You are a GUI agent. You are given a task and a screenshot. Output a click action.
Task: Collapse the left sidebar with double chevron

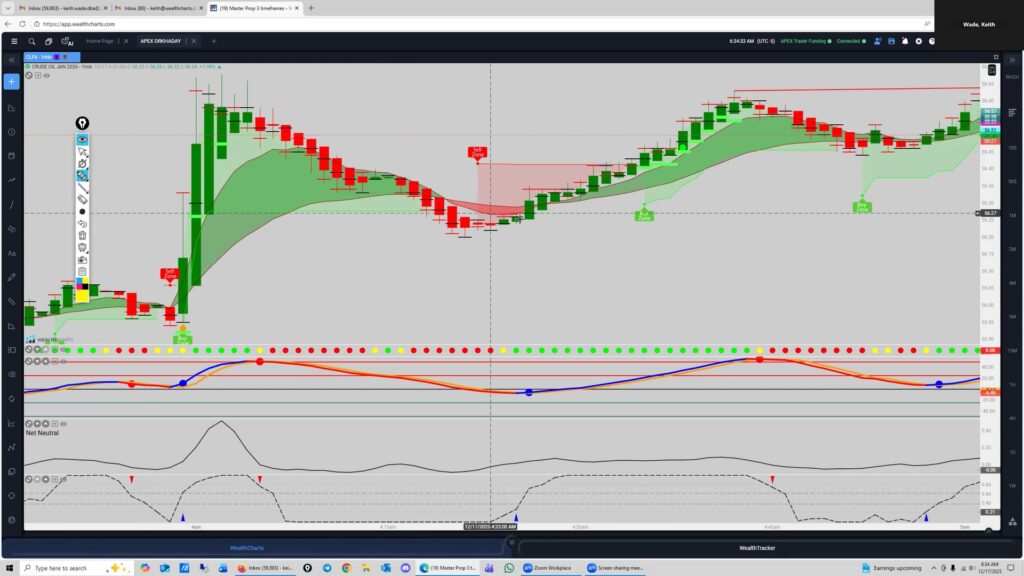pyautogui.click(x=12, y=60)
